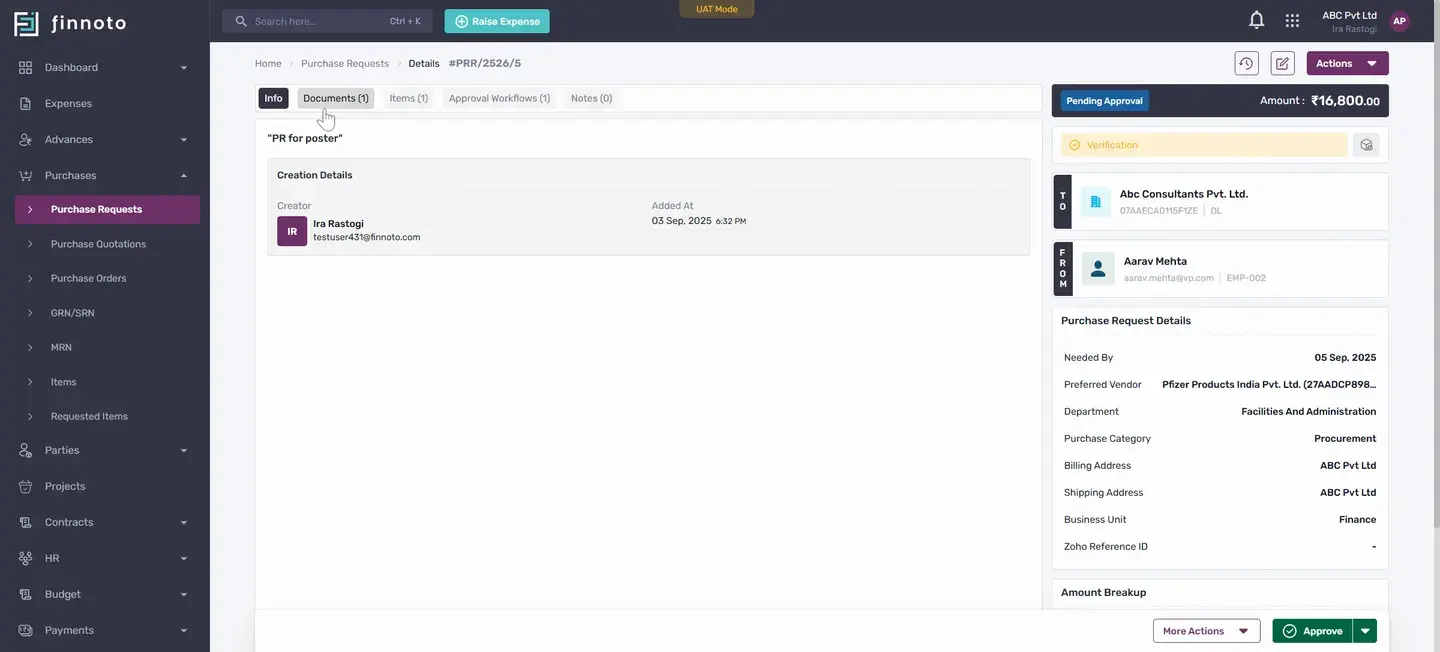The height and width of the screenshot is (652, 1440).
Task: Click the Pending Approval status badge
Action: 1105,101
